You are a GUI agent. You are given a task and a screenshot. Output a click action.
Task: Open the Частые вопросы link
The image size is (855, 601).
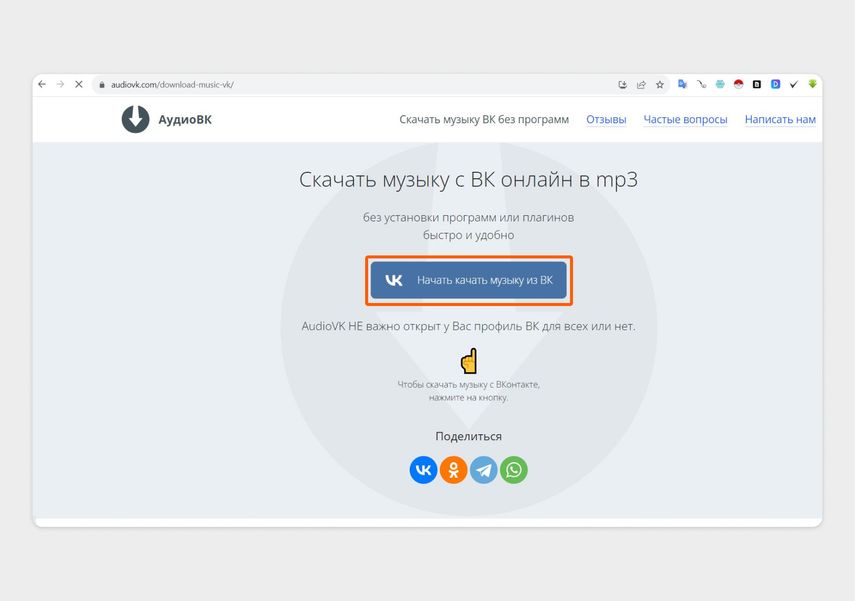pyautogui.click(x=685, y=119)
